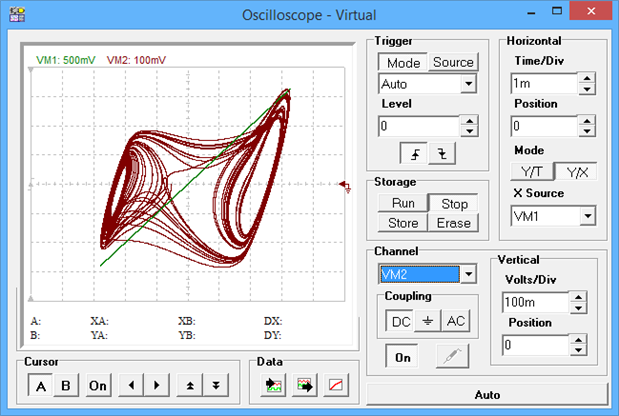Decrease Time/Div value
The width and height of the screenshot is (619, 416).
[x=587, y=88]
